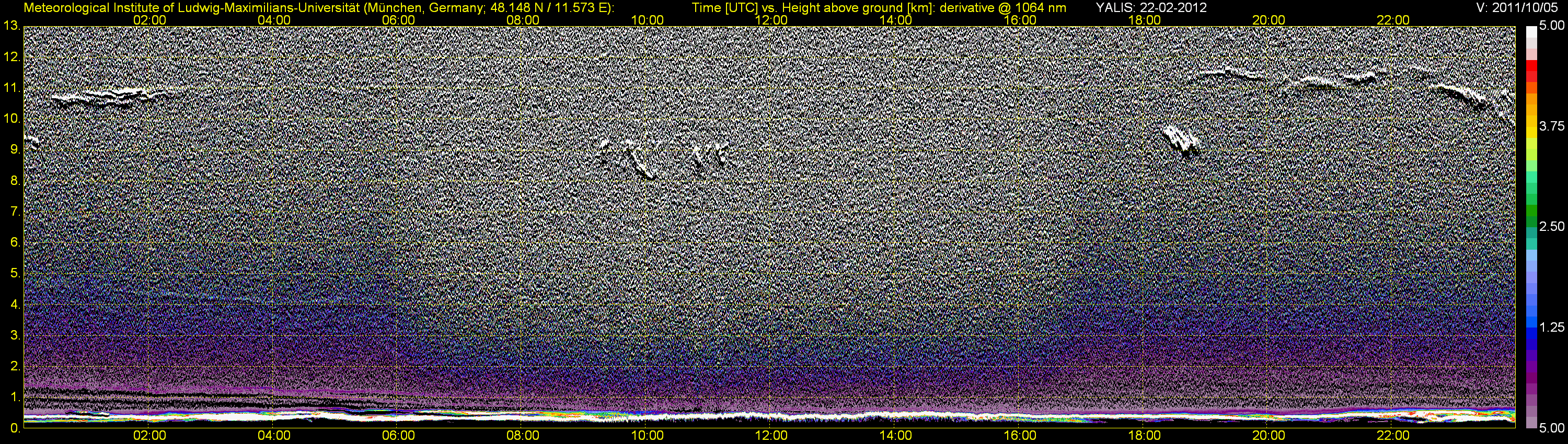Select the 0 km height axis label
Screen dimensions: 1568x444
(x=14, y=428)
